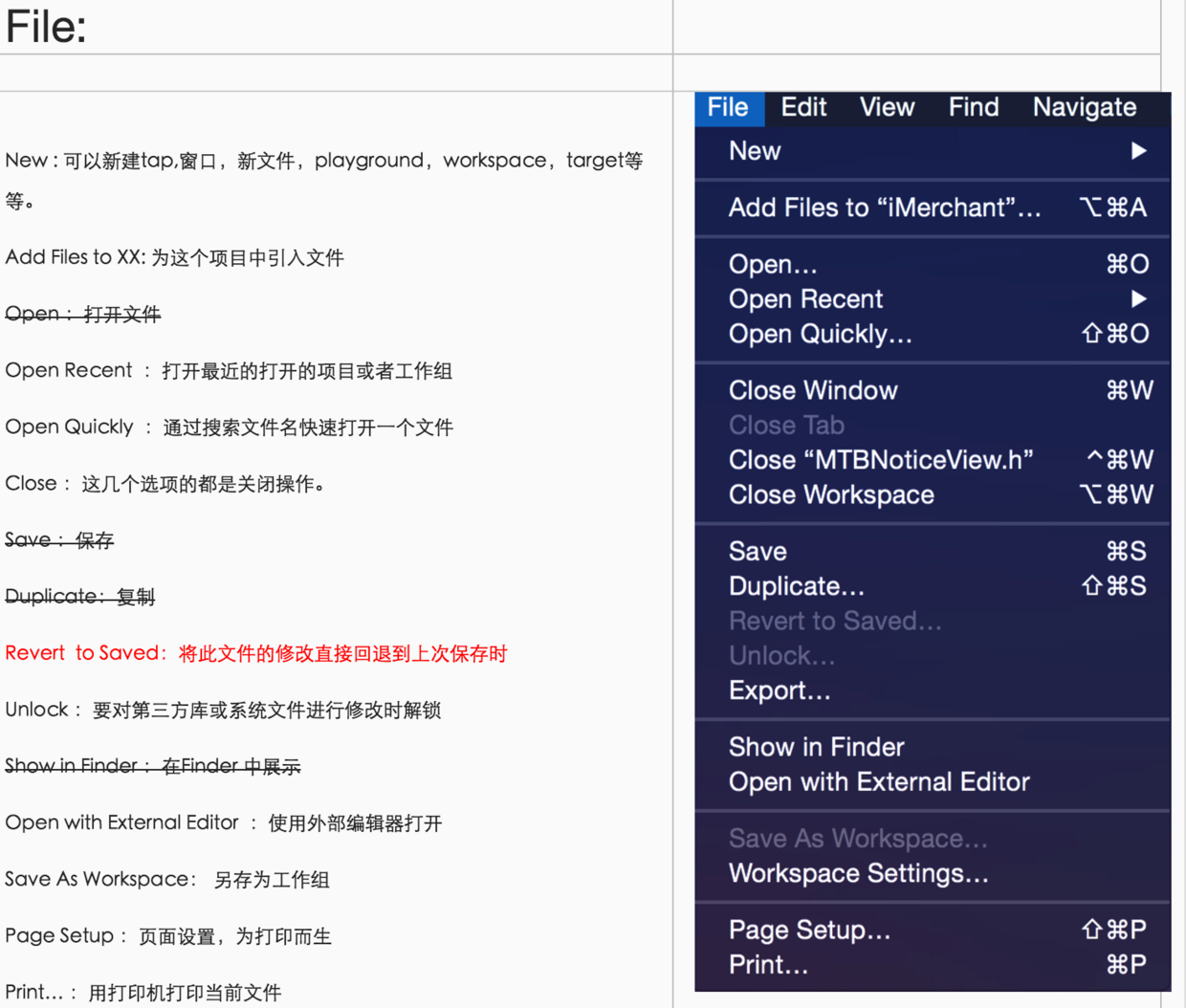Click the red "Revert to Saved" line
The width and height of the screenshot is (1186, 1008).
(256, 653)
